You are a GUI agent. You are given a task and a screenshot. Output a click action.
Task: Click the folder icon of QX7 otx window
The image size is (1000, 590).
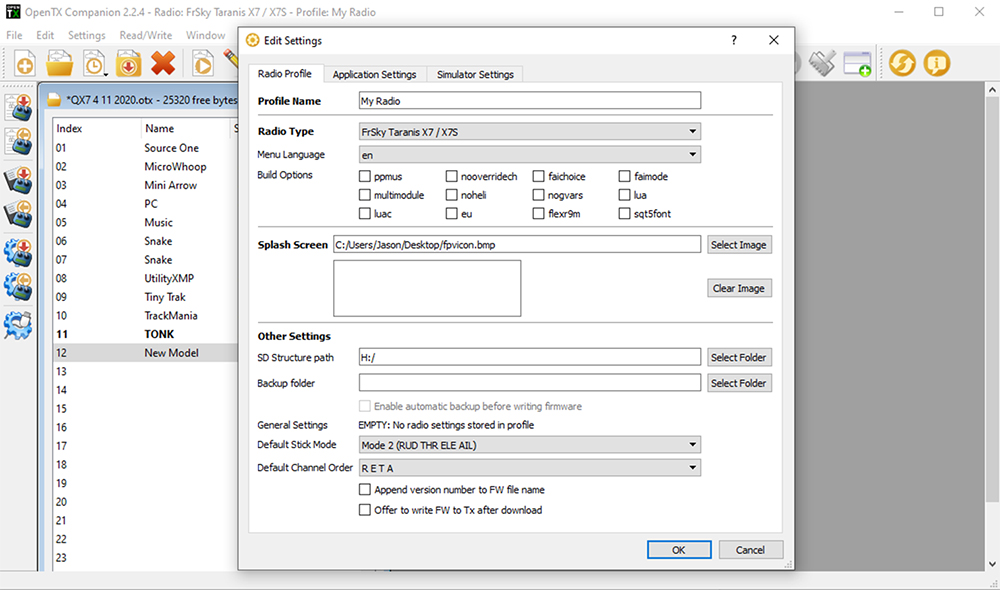[x=54, y=100]
